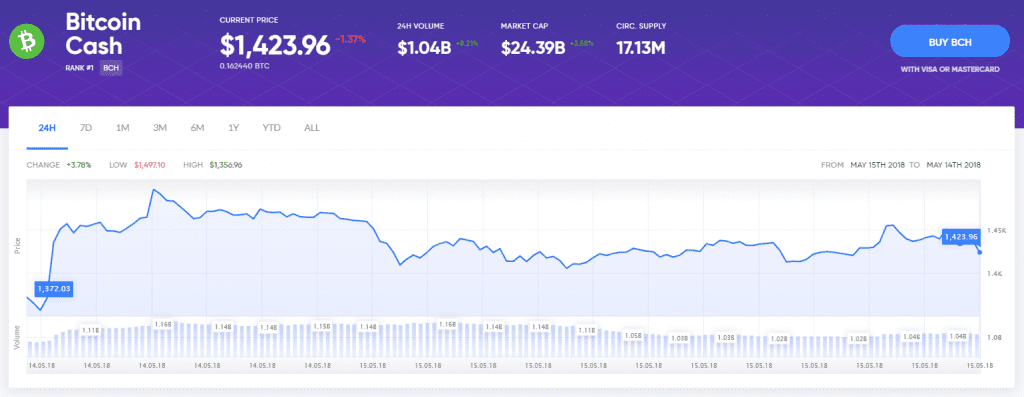Click the MAY 14TH 2018 to date
Screen dimensions: 1024x397
click(x=953, y=165)
